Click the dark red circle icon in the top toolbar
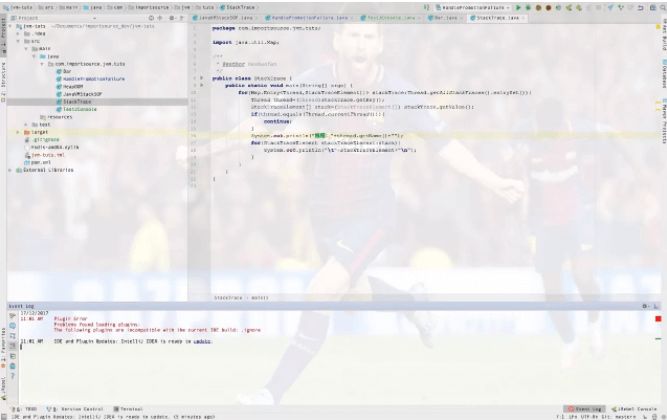667x420 pixels. (x=548, y=8)
